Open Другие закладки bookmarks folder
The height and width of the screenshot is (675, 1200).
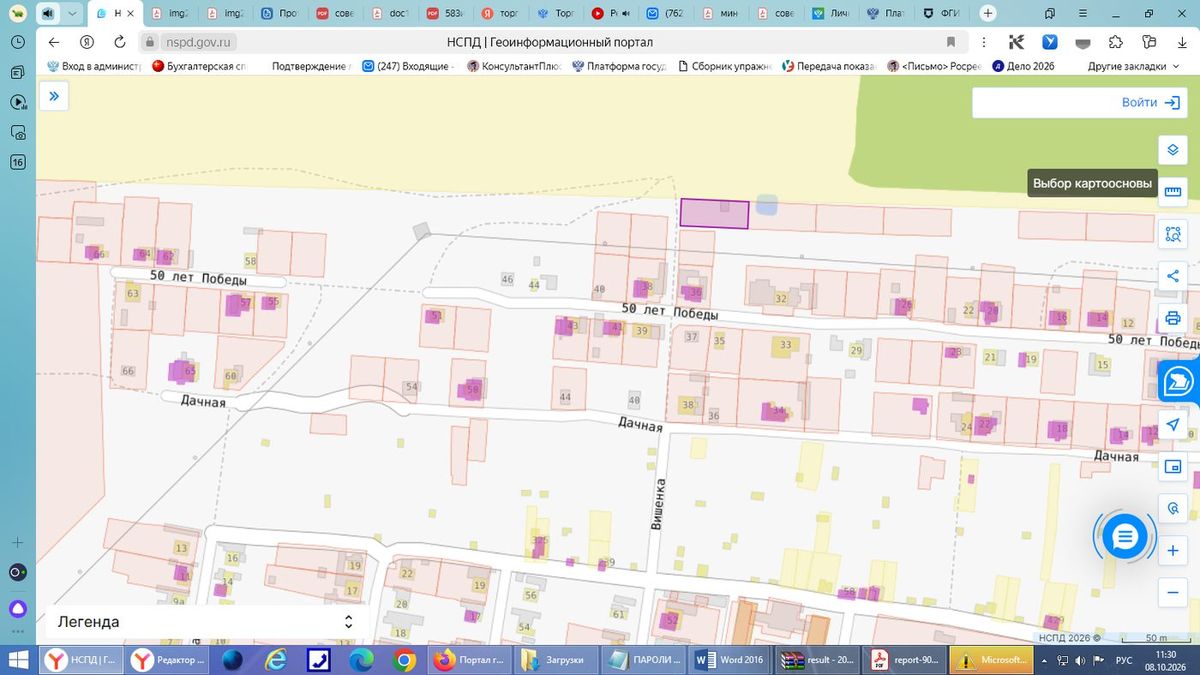point(1134,66)
